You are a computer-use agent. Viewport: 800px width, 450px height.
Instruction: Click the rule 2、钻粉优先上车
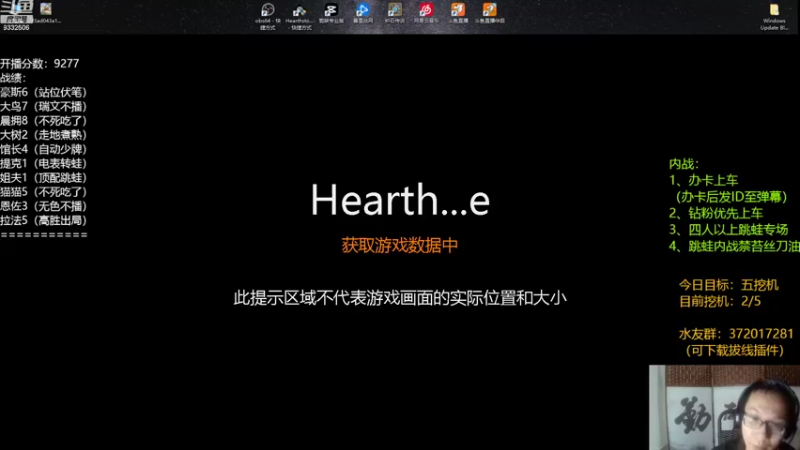716,213
